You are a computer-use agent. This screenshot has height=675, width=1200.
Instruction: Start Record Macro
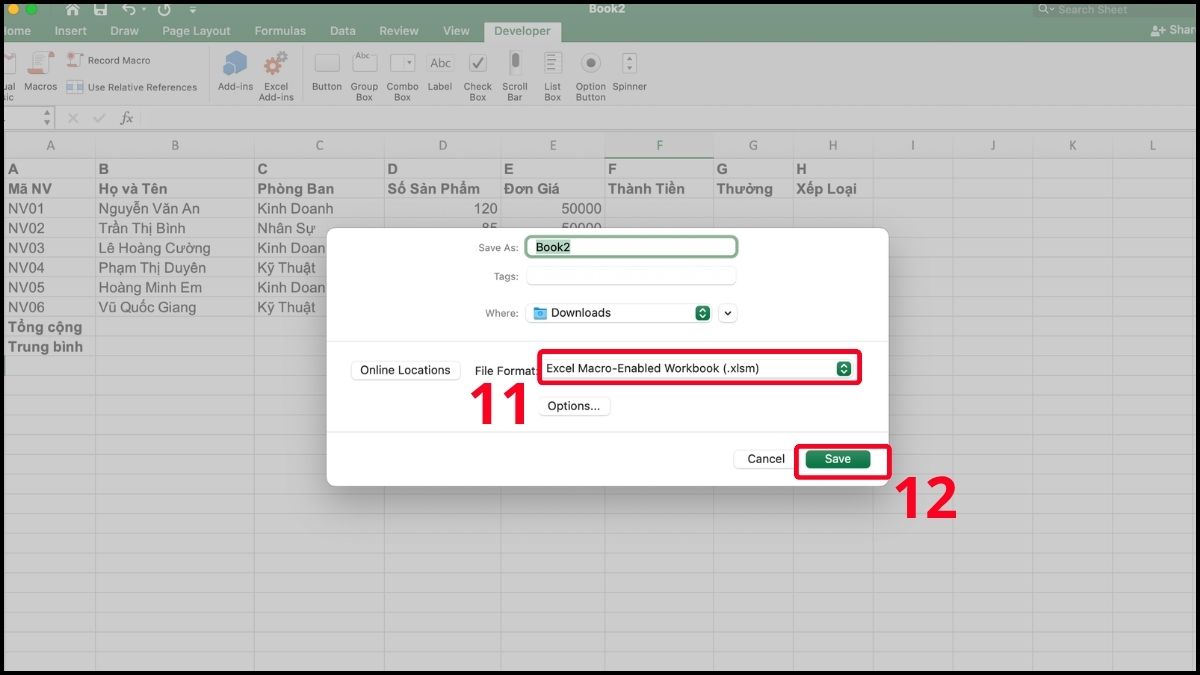(109, 60)
